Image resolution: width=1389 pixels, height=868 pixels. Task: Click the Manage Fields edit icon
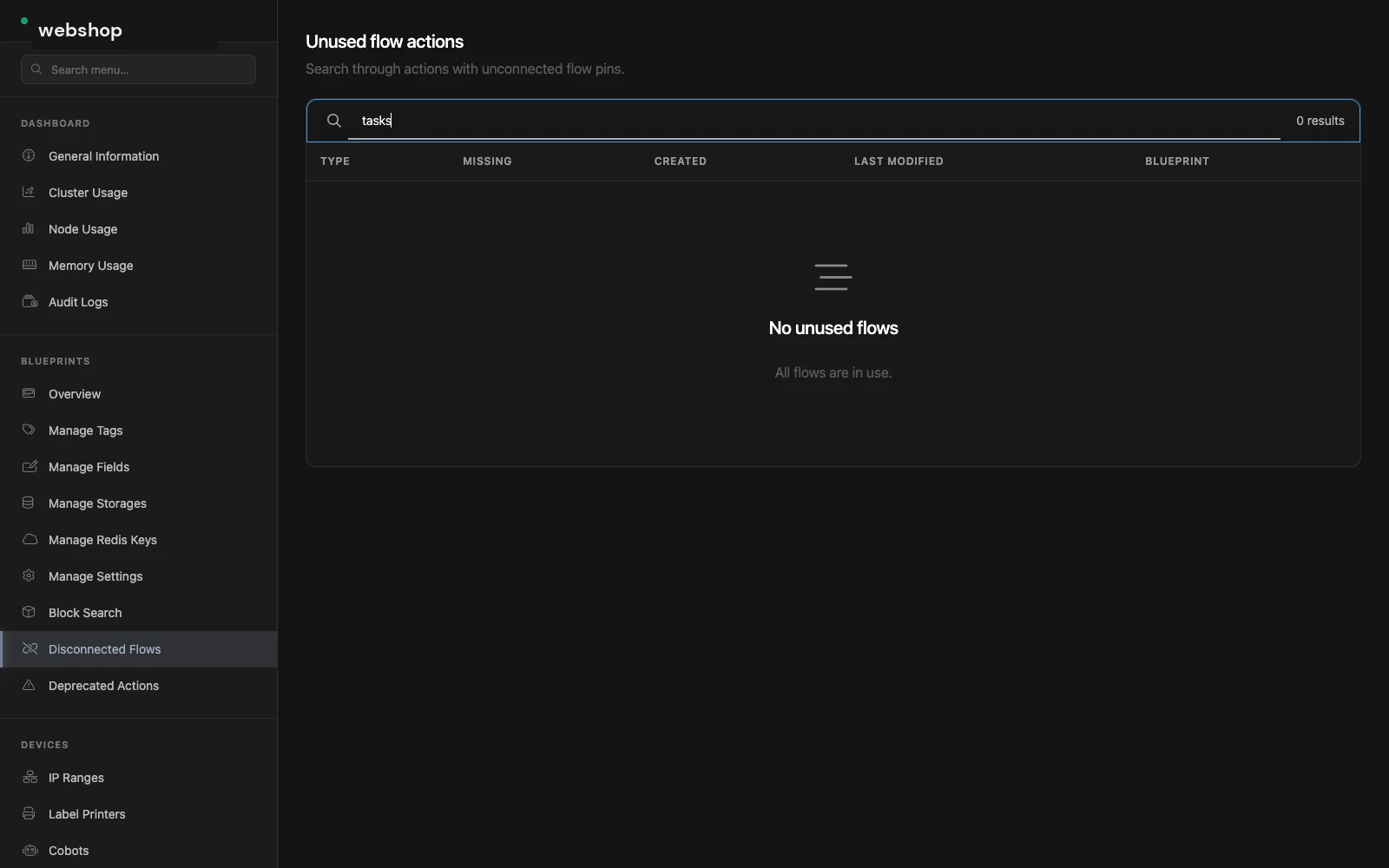[30, 466]
